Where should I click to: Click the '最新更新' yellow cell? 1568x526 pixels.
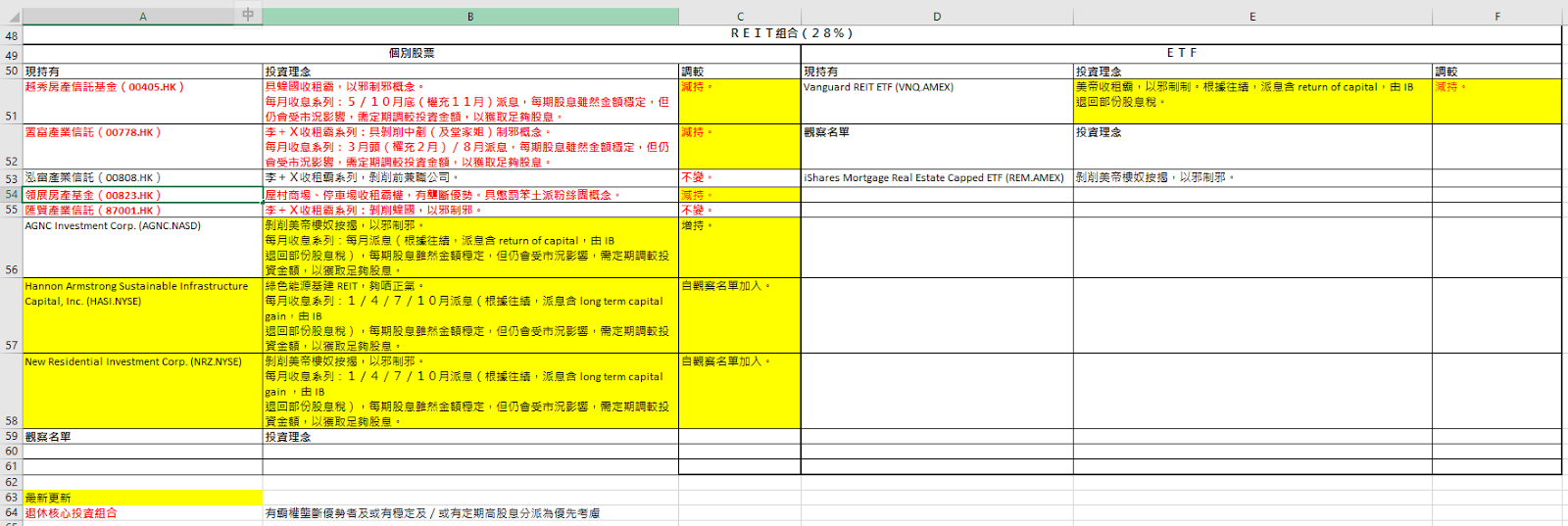point(142,498)
